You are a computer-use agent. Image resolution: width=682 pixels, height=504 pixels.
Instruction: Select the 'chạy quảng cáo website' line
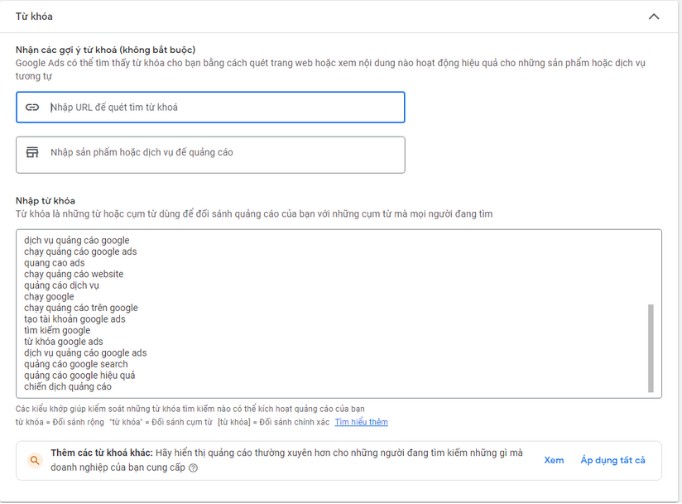74,274
